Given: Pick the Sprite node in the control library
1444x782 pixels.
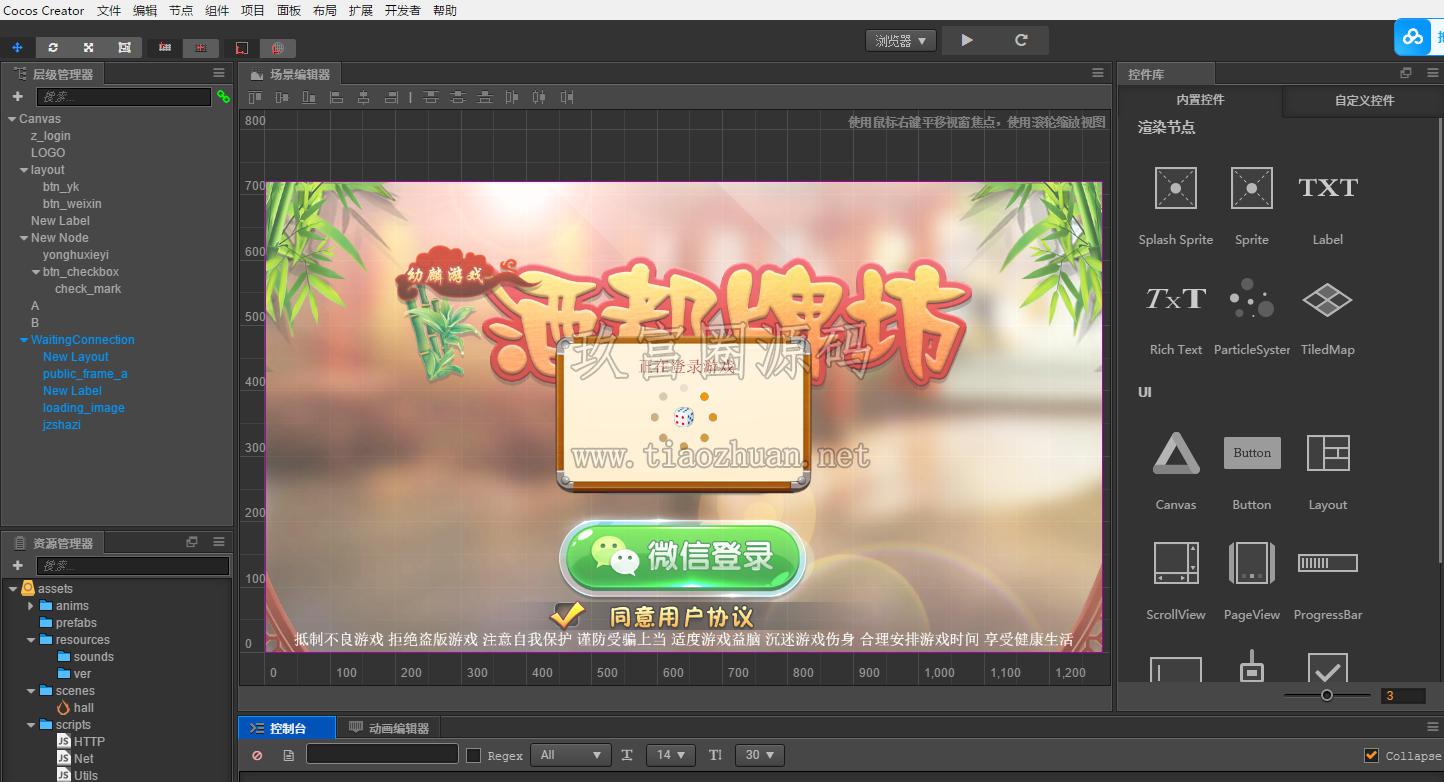Looking at the screenshot, I should [x=1252, y=188].
